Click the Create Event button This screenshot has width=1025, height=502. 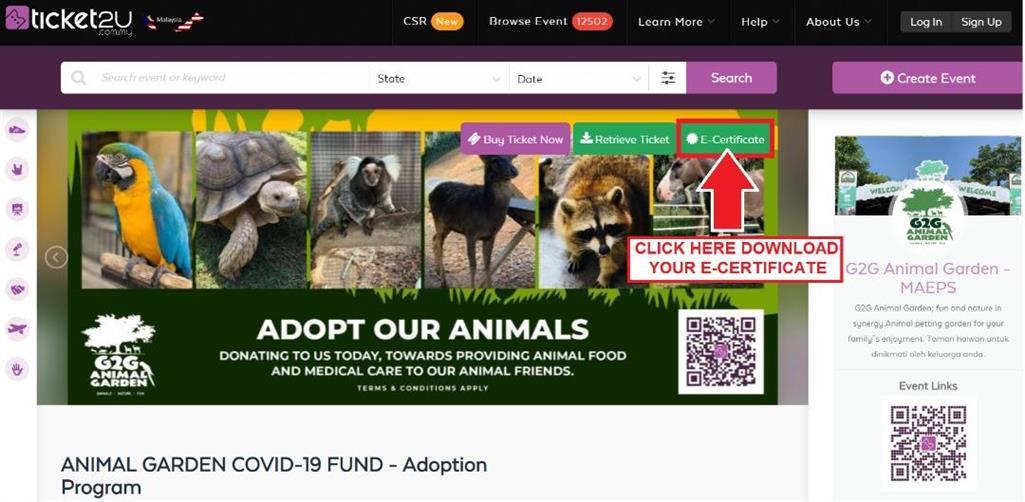pyautogui.click(x=928, y=78)
